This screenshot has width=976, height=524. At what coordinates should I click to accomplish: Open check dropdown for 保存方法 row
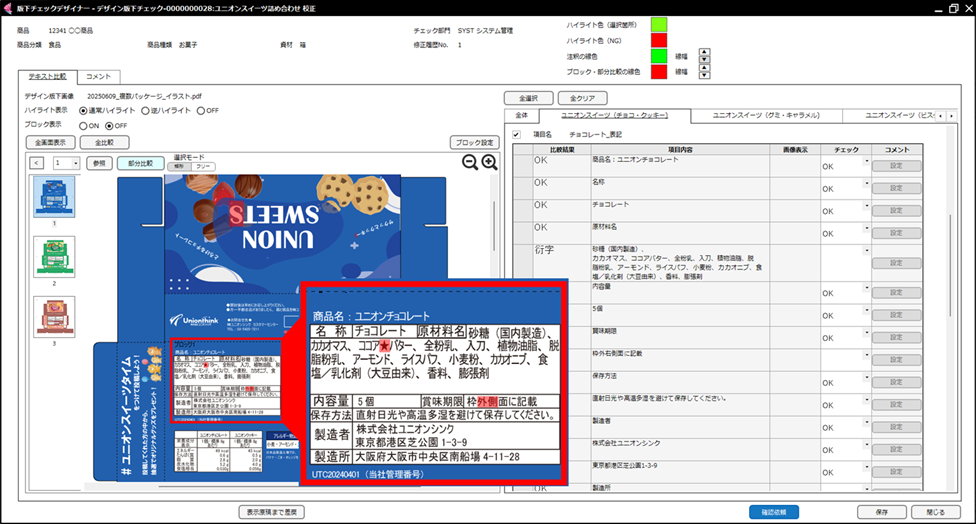click(866, 378)
